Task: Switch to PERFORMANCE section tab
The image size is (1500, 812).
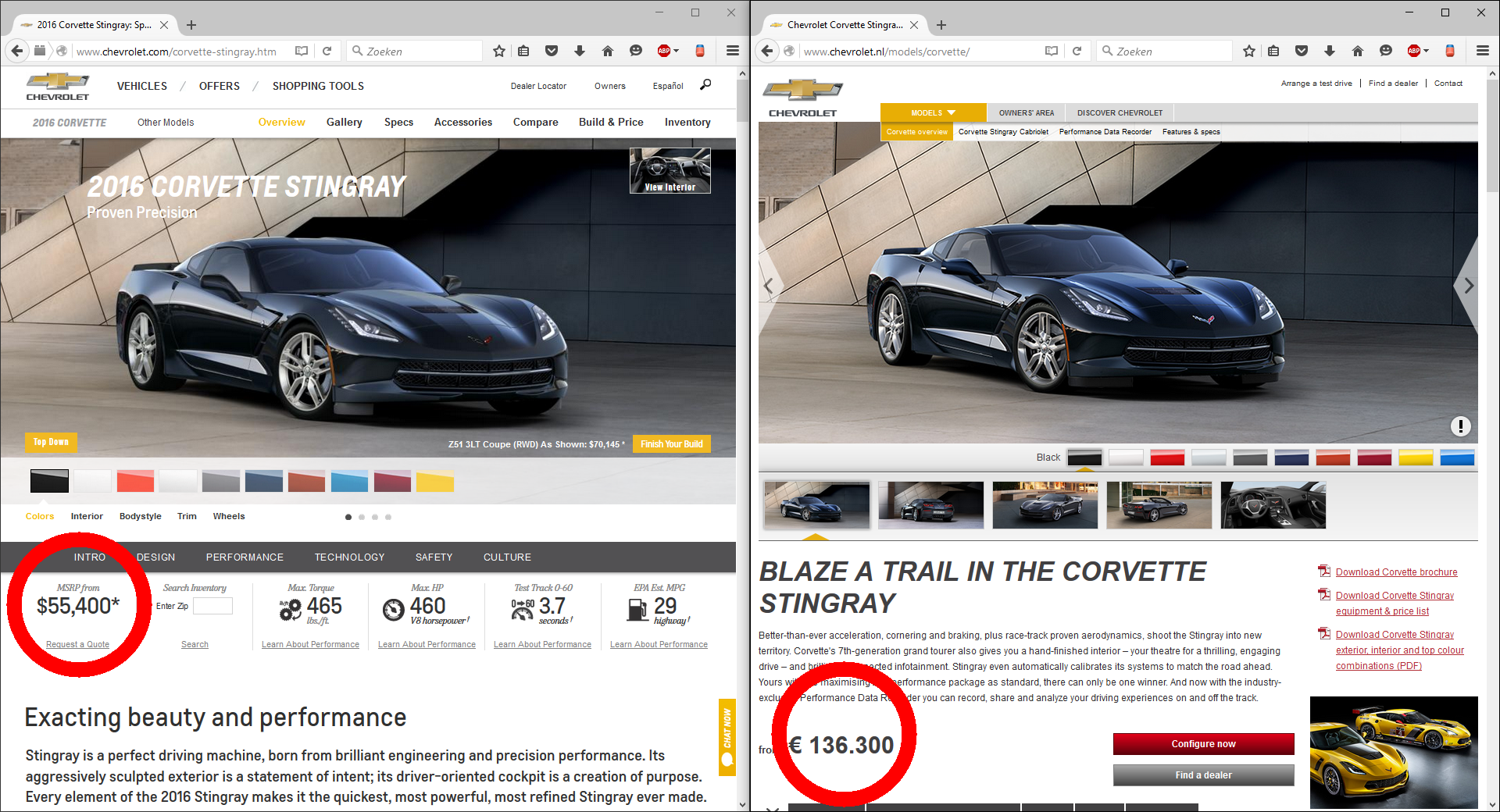Action: tap(245, 557)
